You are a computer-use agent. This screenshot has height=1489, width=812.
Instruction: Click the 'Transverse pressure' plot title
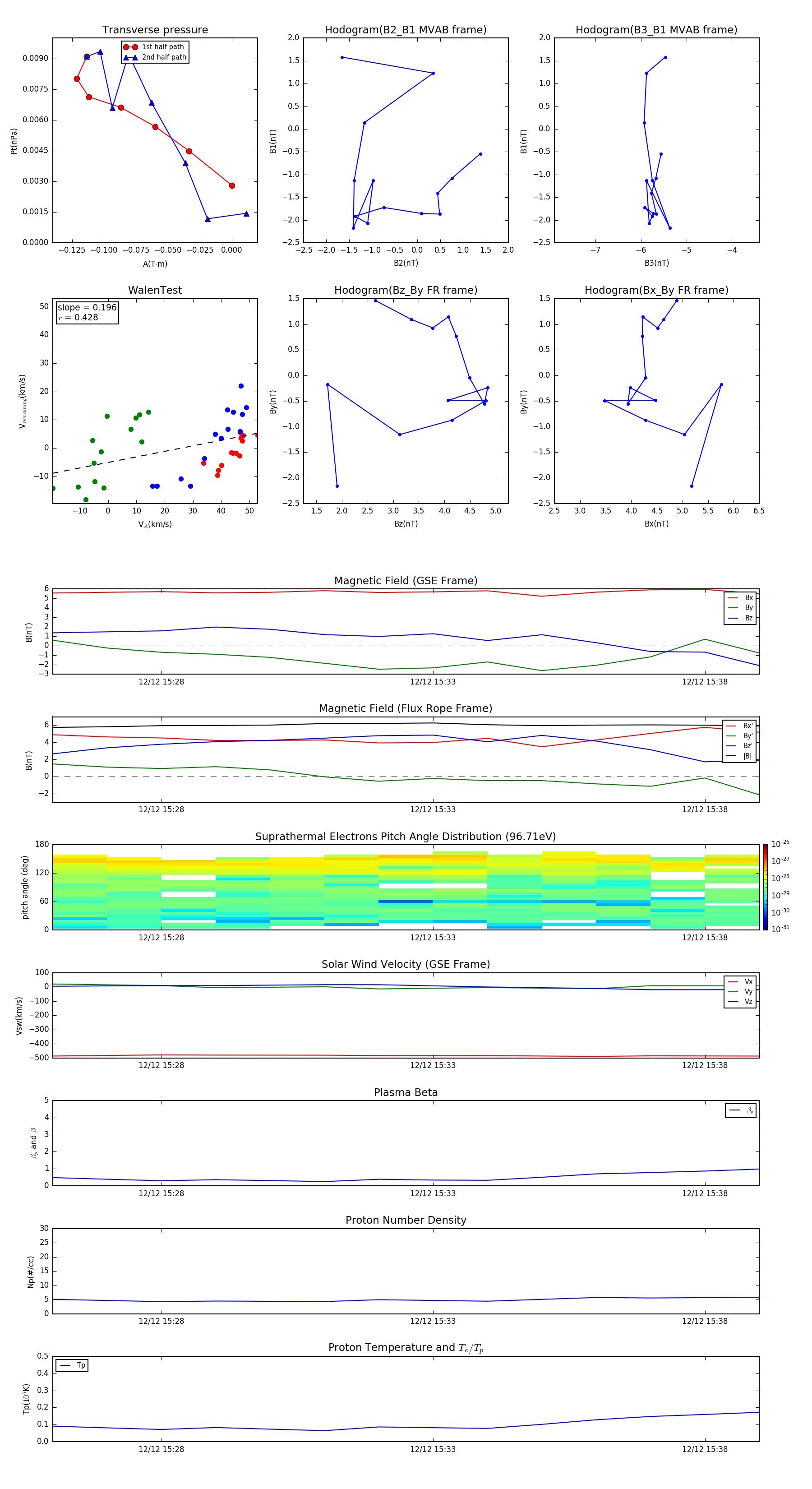tap(155, 30)
